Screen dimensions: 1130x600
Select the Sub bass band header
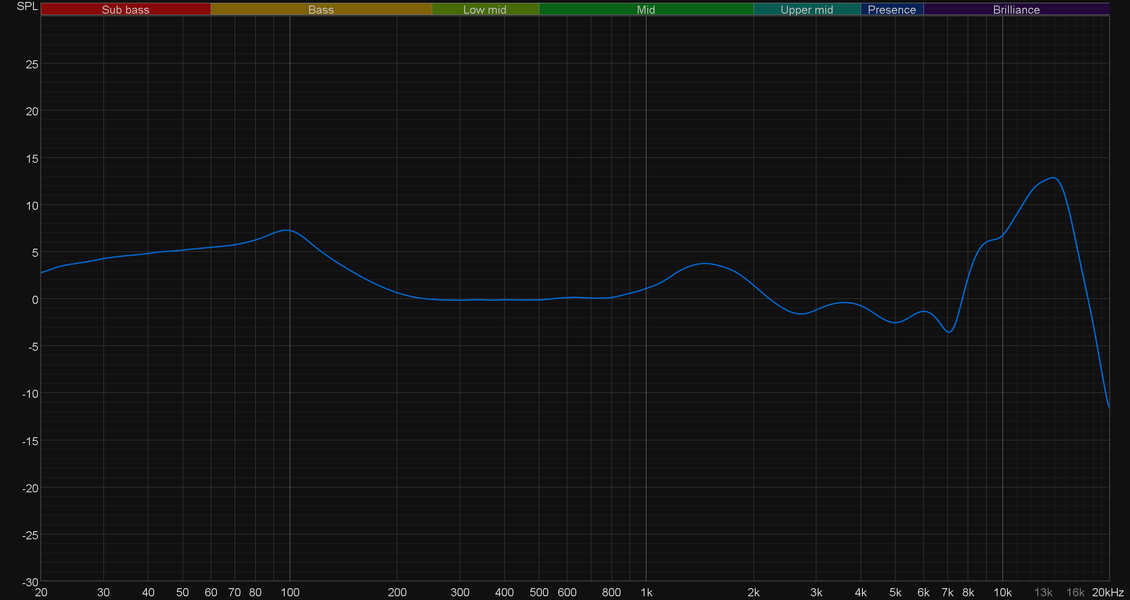point(125,9)
